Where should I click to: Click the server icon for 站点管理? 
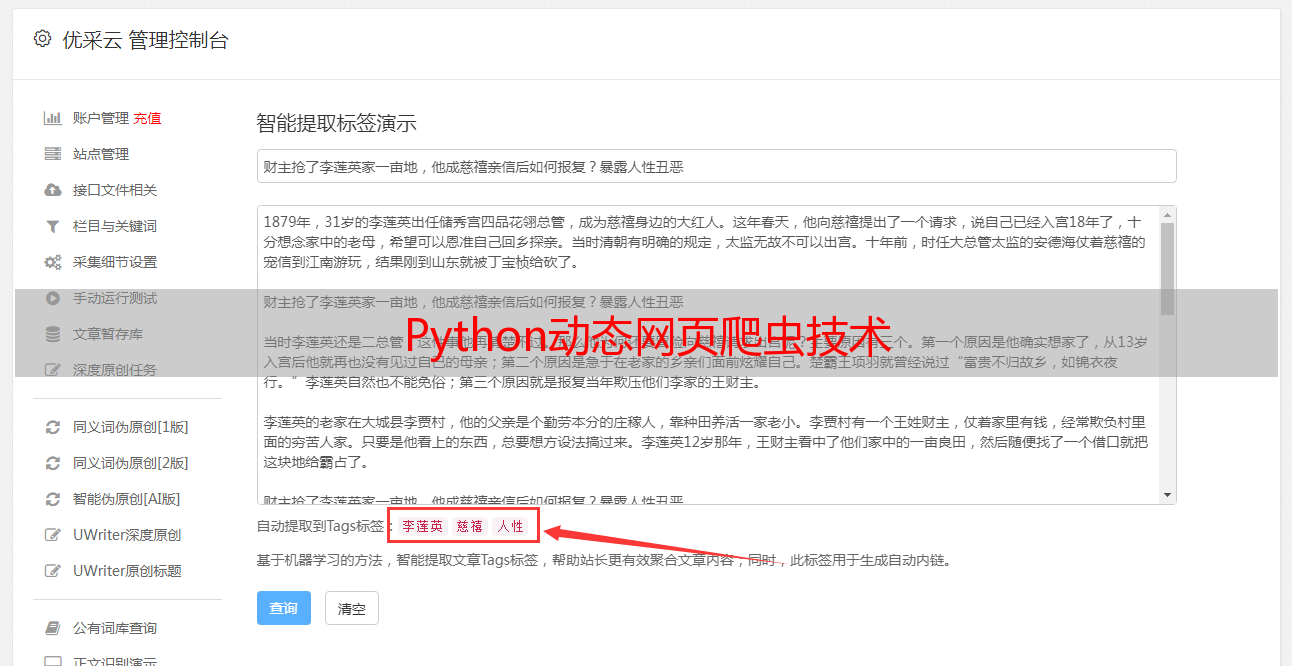pos(53,154)
